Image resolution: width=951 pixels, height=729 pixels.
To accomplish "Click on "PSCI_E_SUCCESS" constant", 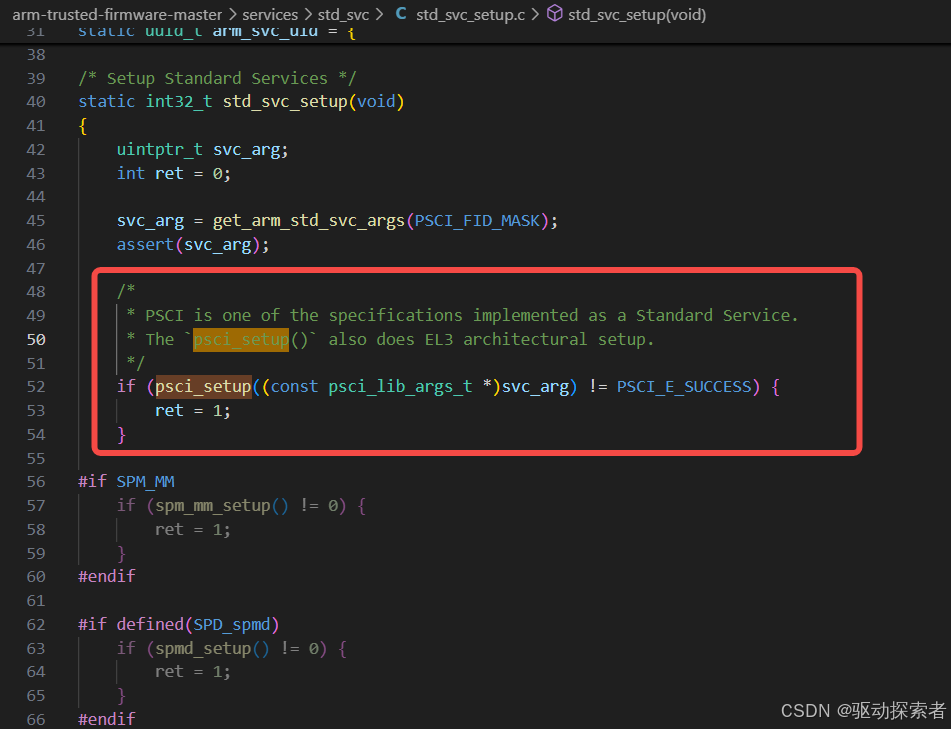I will [x=684, y=387].
